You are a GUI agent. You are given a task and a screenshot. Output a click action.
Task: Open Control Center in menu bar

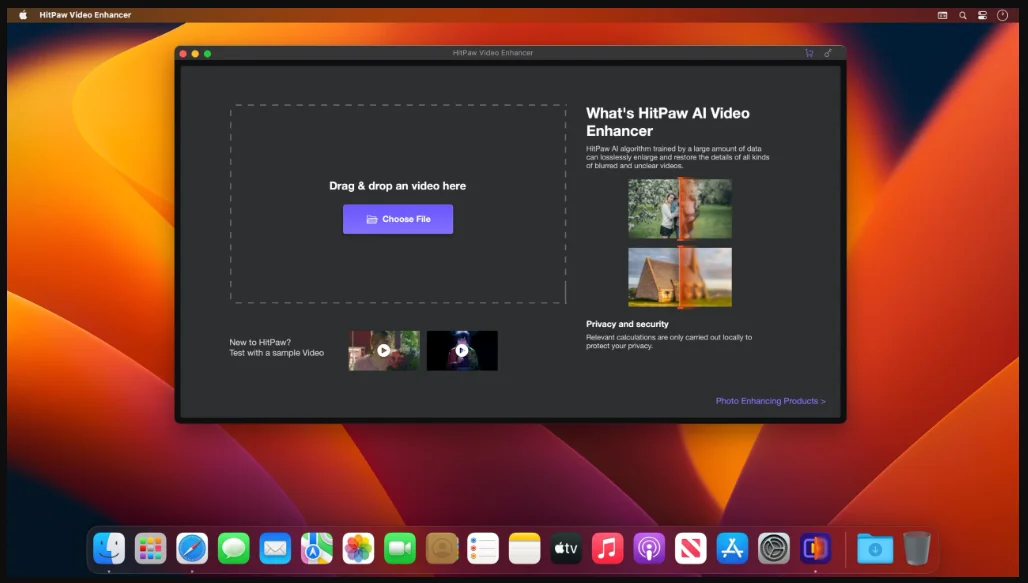pos(982,15)
